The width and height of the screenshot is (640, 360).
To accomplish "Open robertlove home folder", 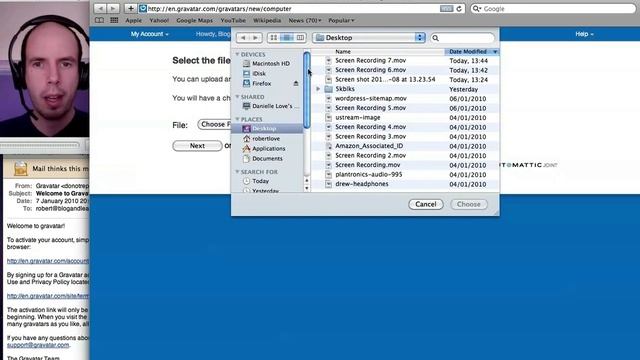I will [267, 139].
